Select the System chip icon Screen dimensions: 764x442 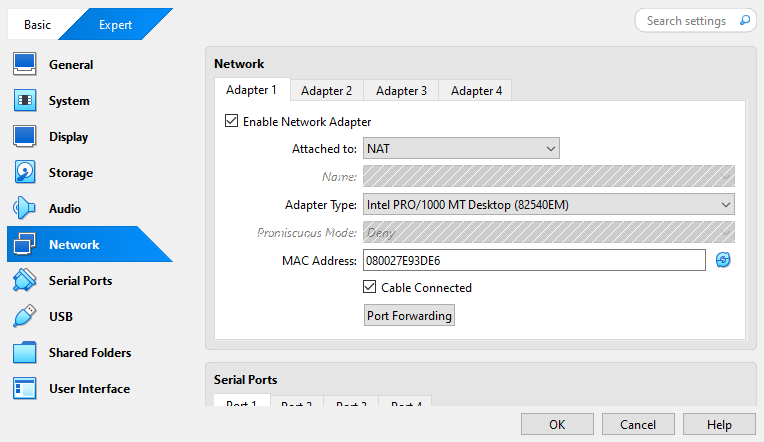point(25,101)
